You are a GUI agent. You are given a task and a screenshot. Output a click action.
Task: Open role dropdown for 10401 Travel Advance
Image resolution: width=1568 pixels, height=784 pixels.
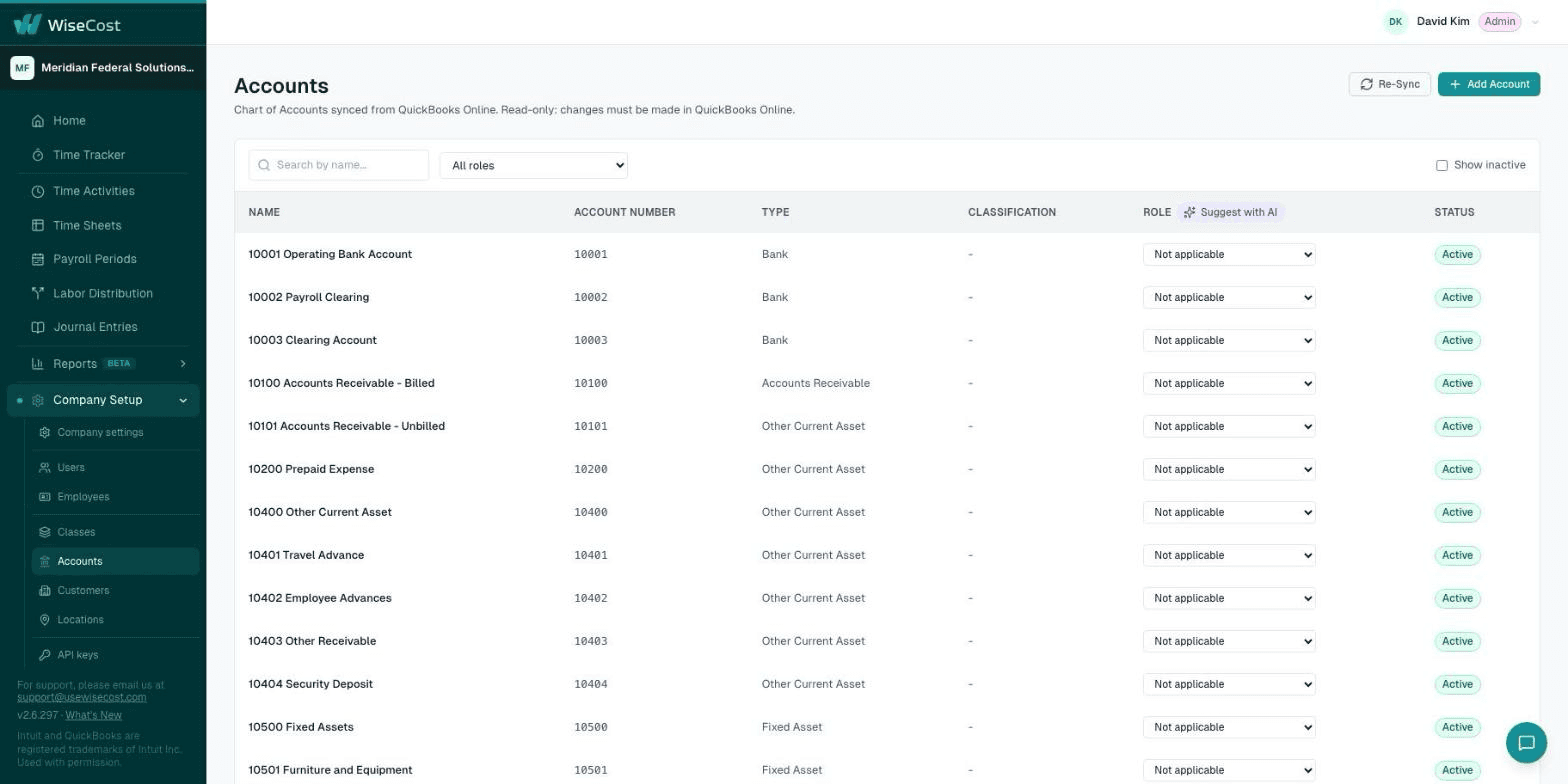point(1229,556)
